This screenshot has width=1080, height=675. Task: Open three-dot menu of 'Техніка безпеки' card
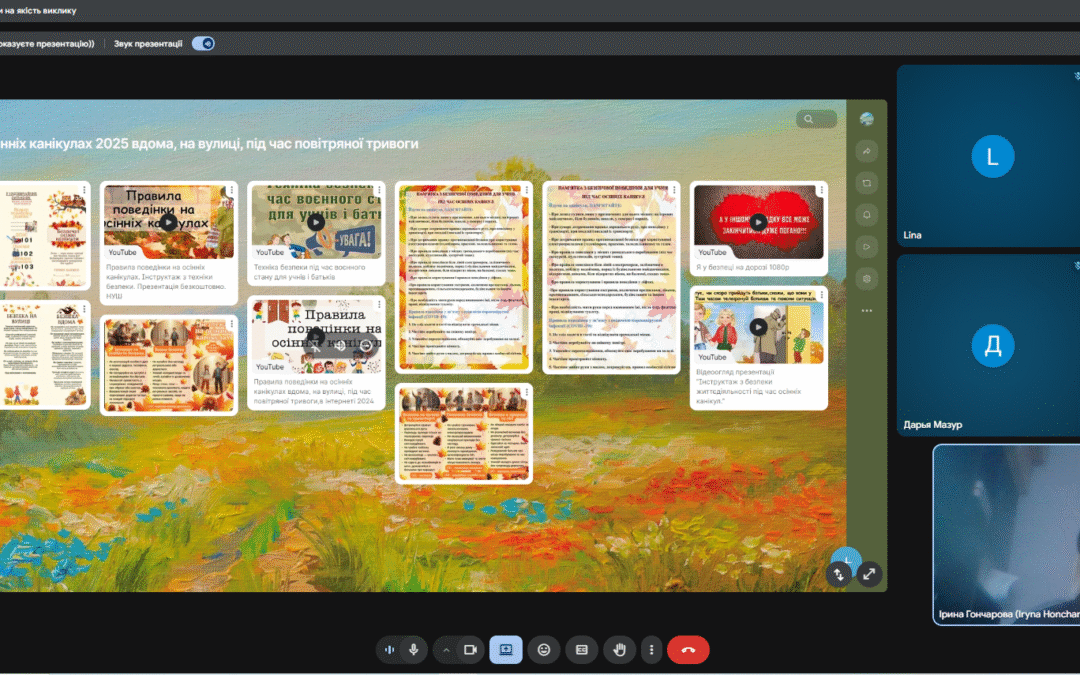point(380,190)
